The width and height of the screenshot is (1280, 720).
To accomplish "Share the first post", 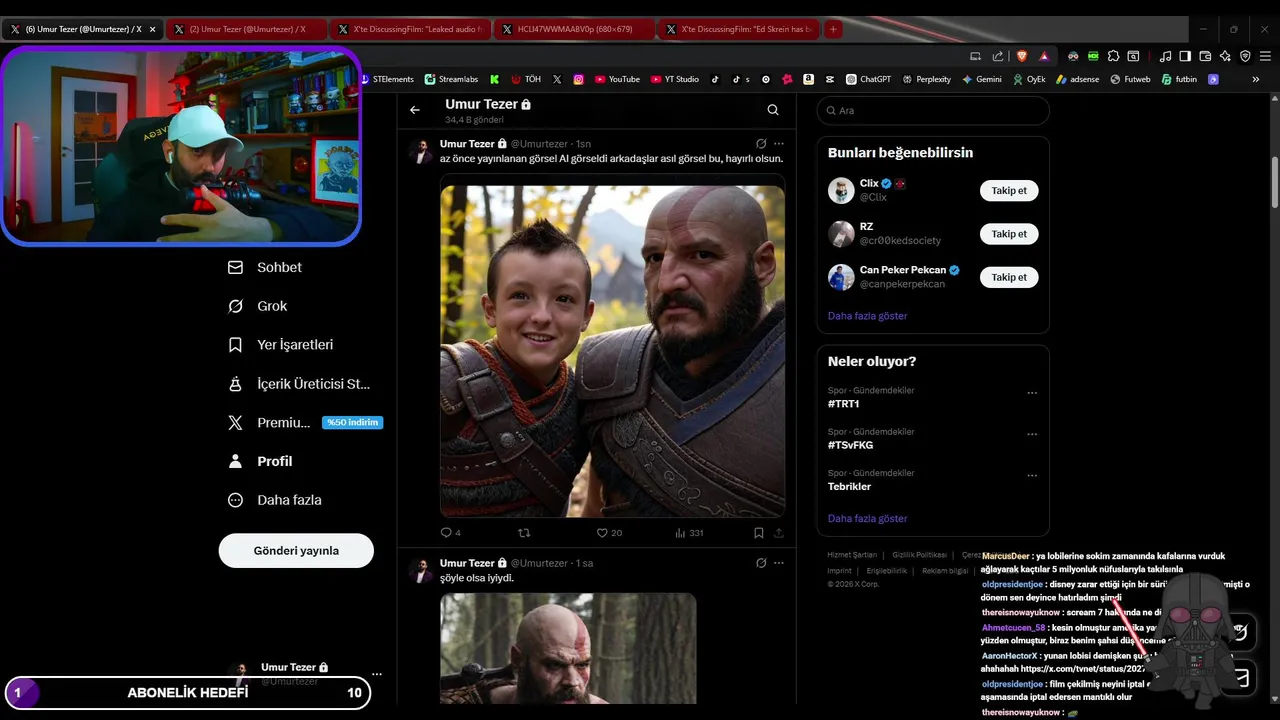I will (779, 533).
